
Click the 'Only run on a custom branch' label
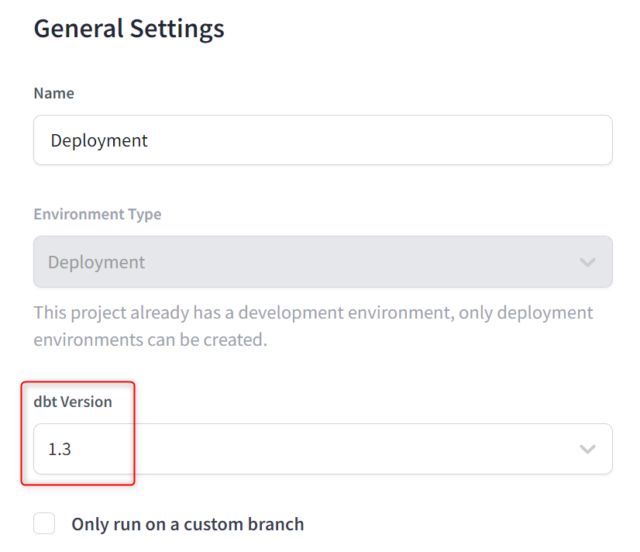click(x=188, y=524)
